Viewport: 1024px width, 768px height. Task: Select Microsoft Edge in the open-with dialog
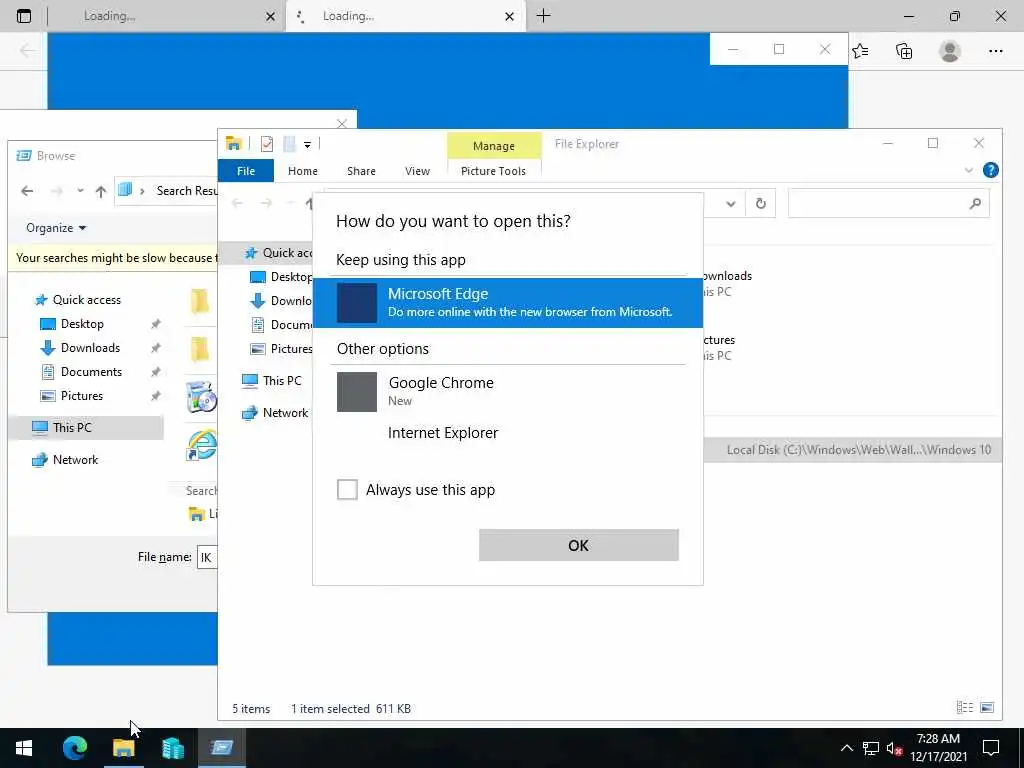508,302
